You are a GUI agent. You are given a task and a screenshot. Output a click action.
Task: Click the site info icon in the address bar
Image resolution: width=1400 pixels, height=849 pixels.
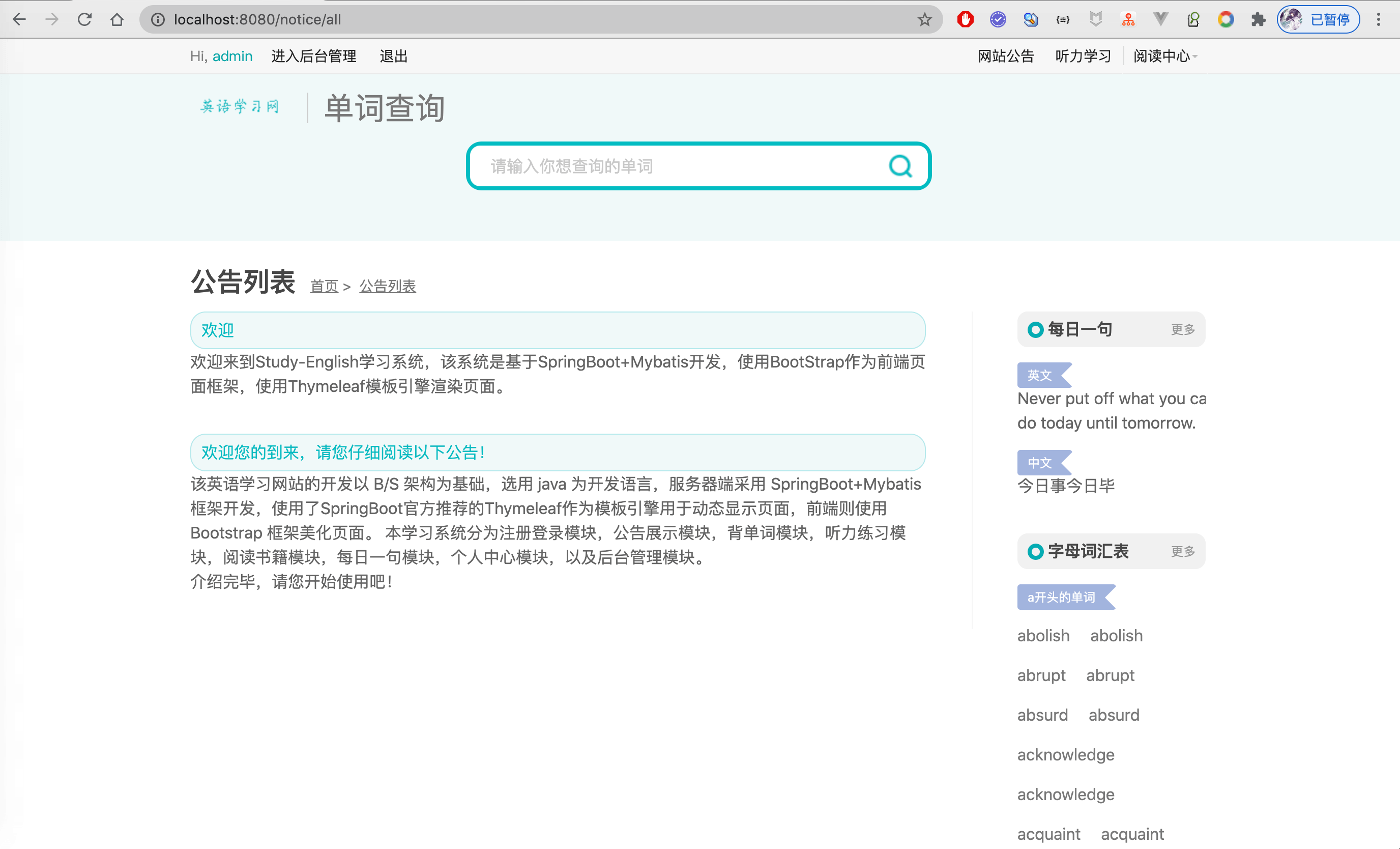click(x=157, y=19)
